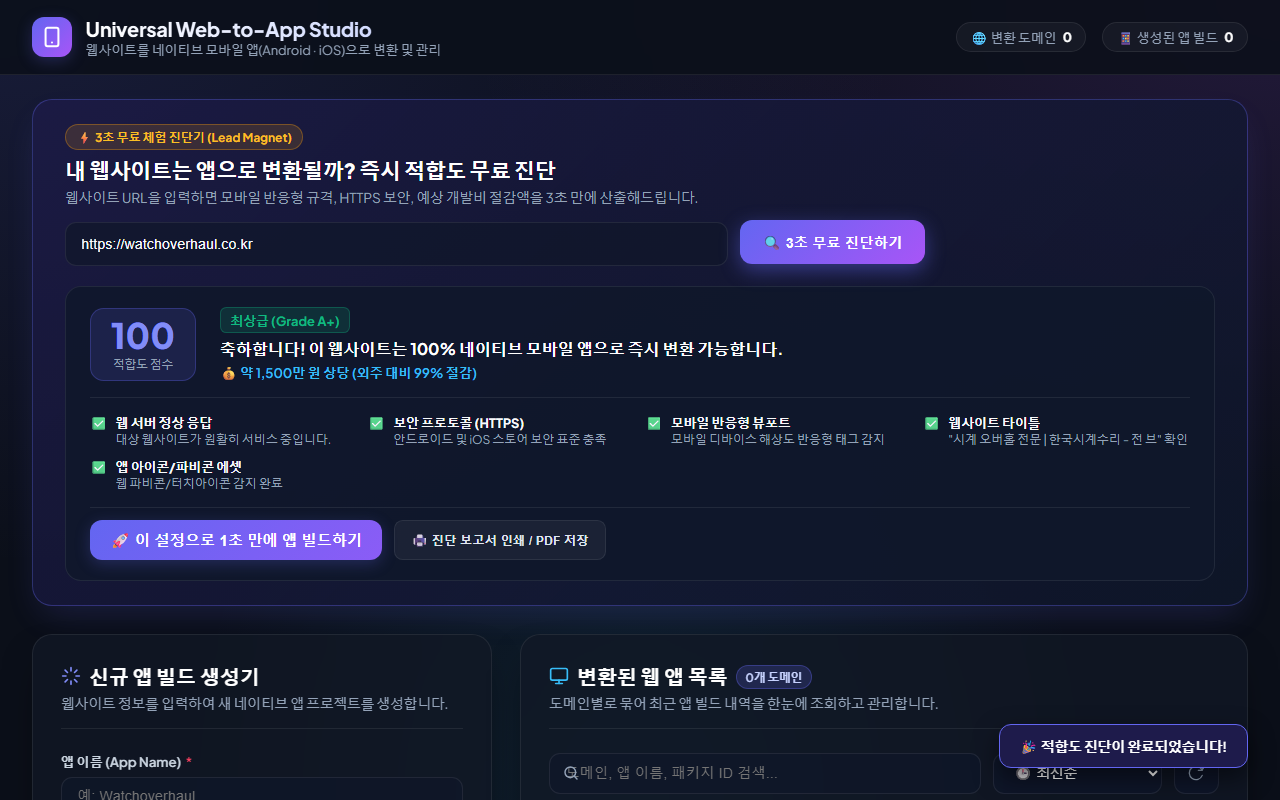The width and height of the screenshot is (1280, 800).
Task: Click the monitor icon beside 변환된 웹 앱 목록
Action: (559, 677)
